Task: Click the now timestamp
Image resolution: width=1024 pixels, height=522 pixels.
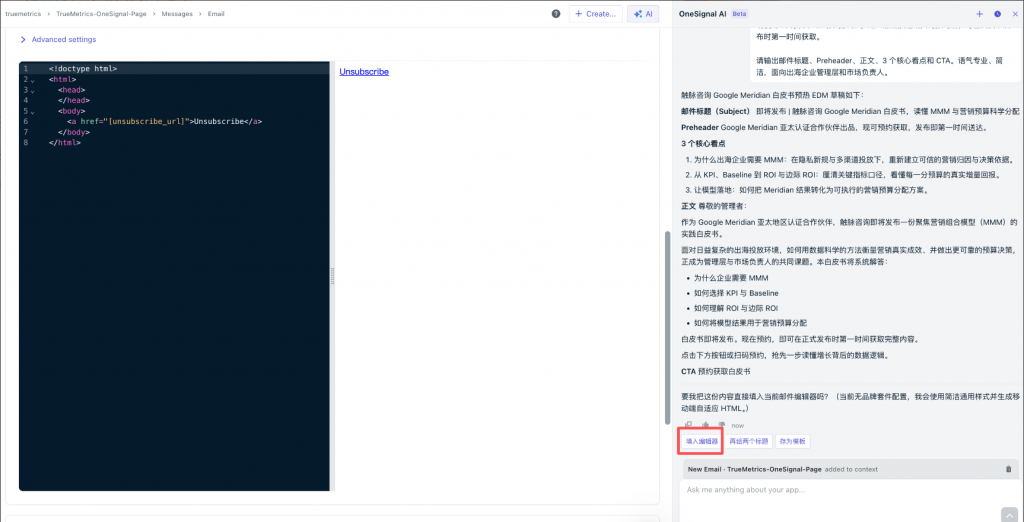Action: 737,425
